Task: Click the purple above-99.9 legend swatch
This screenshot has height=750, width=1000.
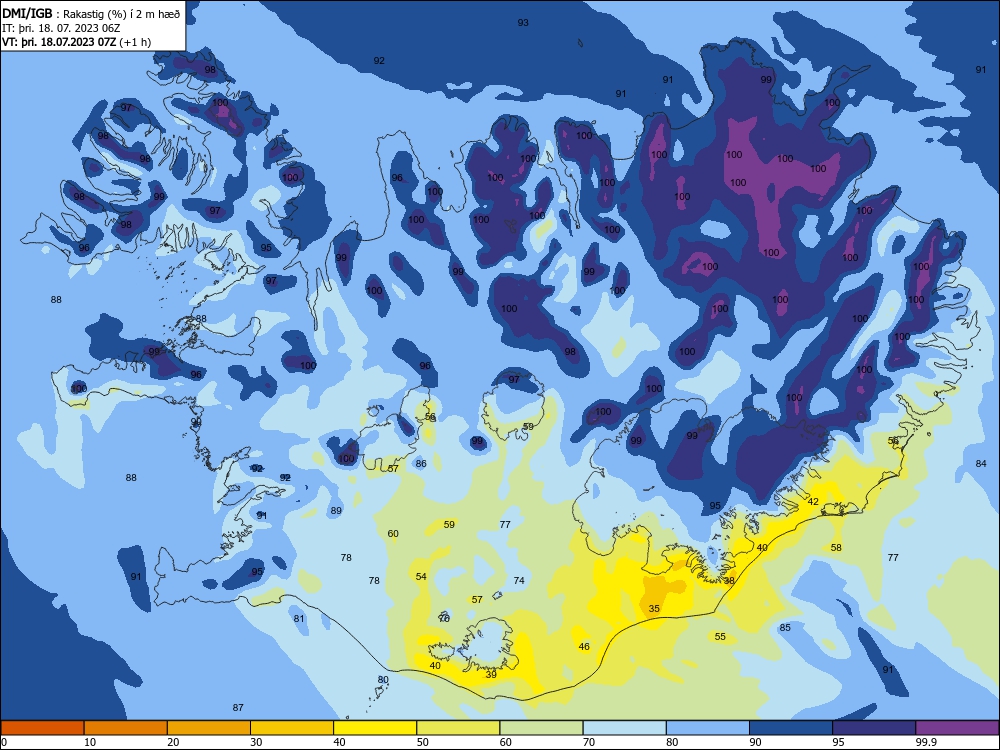Action: click(957, 728)
